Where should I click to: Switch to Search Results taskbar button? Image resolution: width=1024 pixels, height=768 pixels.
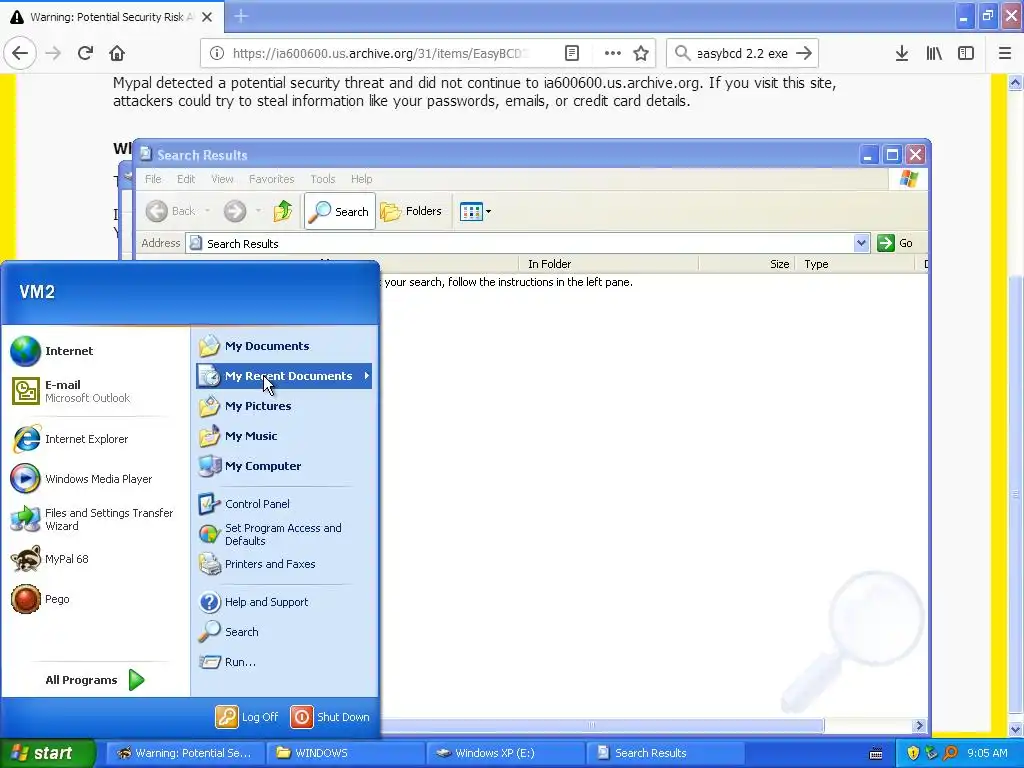click(x=665, y=753)
